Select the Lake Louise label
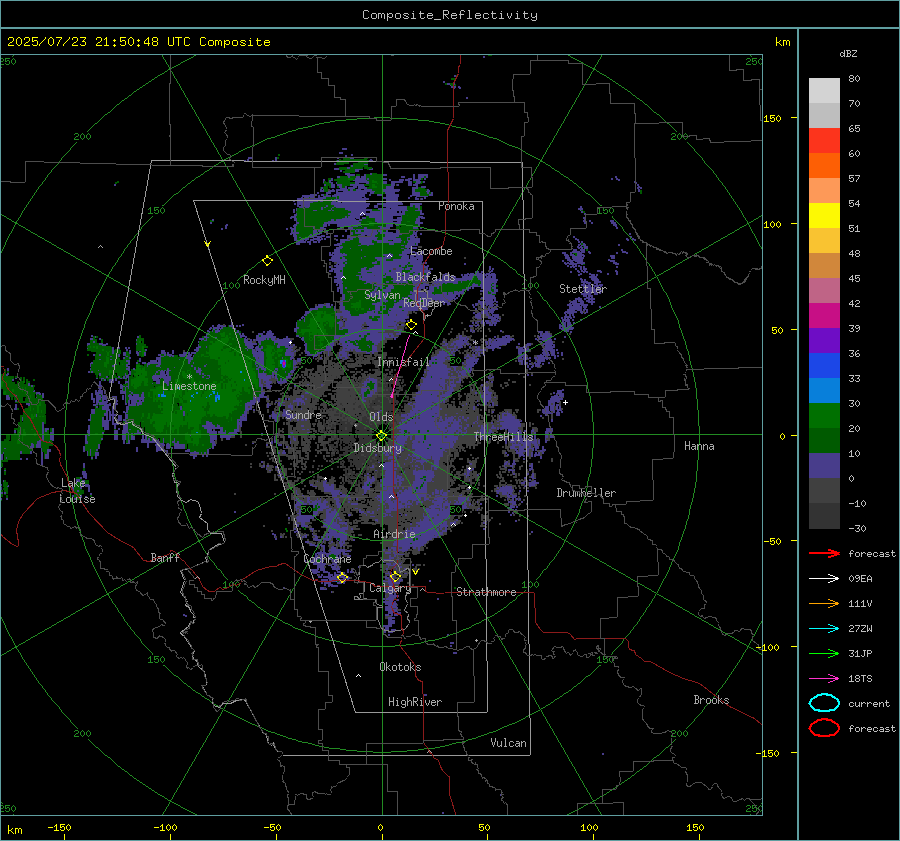The height and width of the screenshot is (841, 900). pos(77,491)
